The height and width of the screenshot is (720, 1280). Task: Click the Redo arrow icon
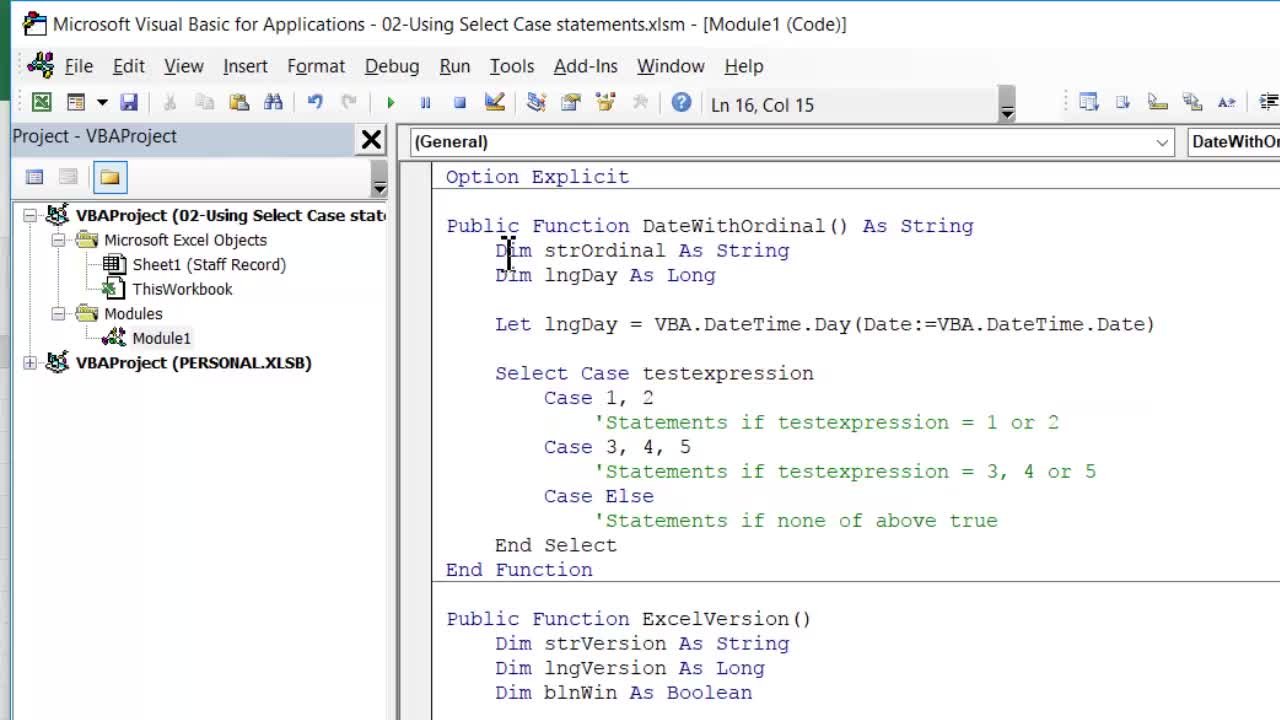pos(349,102)
